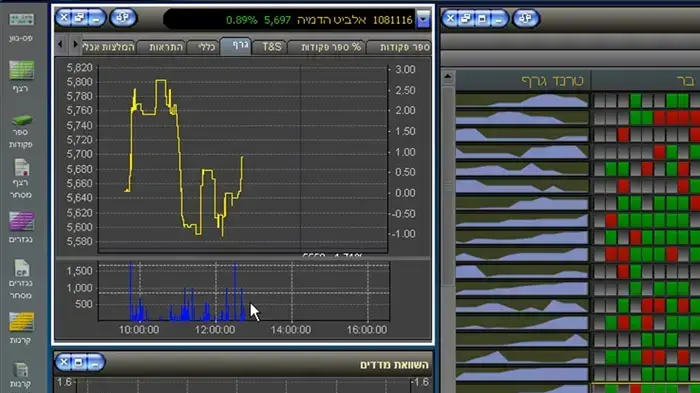Restore the trend table window
The width and height of the screenshot is (700, 393).
point(466,19)
